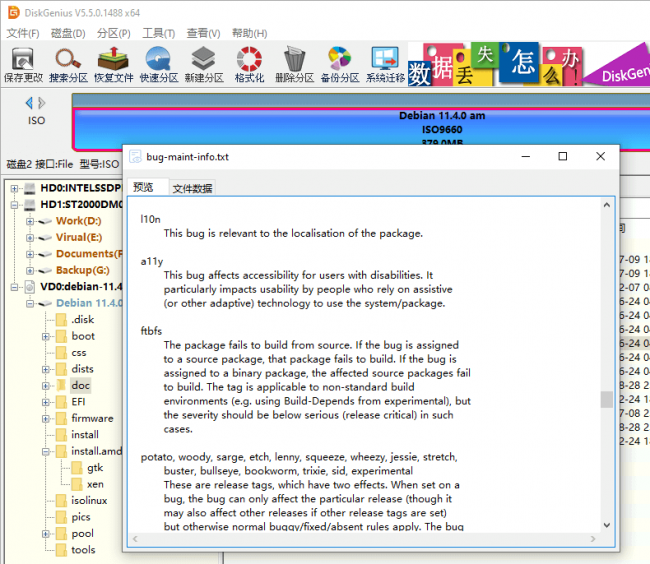Select the xen subfolder in tree
The height and width of the screenshot is (564, 650).
coord(95,484)
